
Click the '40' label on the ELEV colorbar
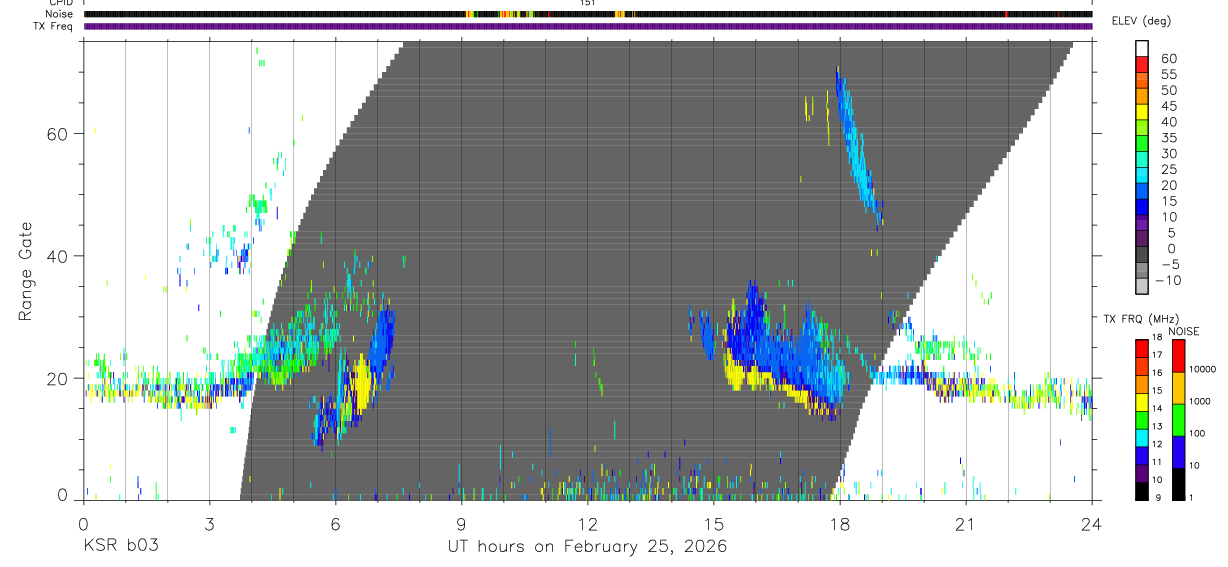pos(1169,122)
